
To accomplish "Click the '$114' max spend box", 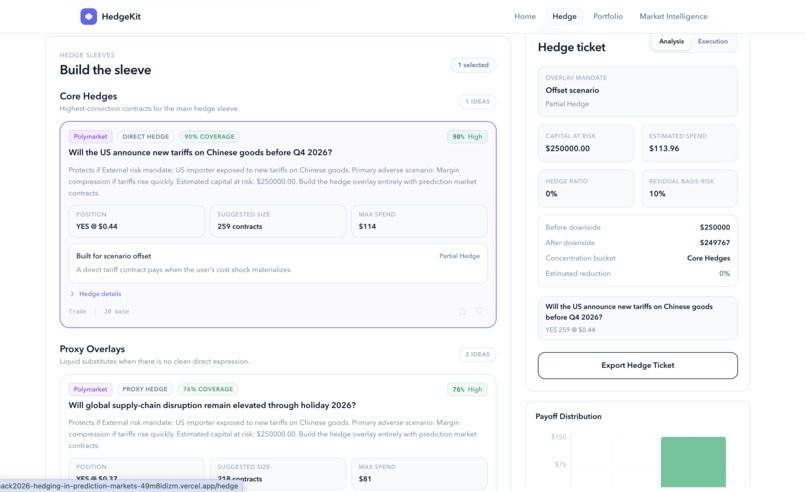I will [419, 221].
